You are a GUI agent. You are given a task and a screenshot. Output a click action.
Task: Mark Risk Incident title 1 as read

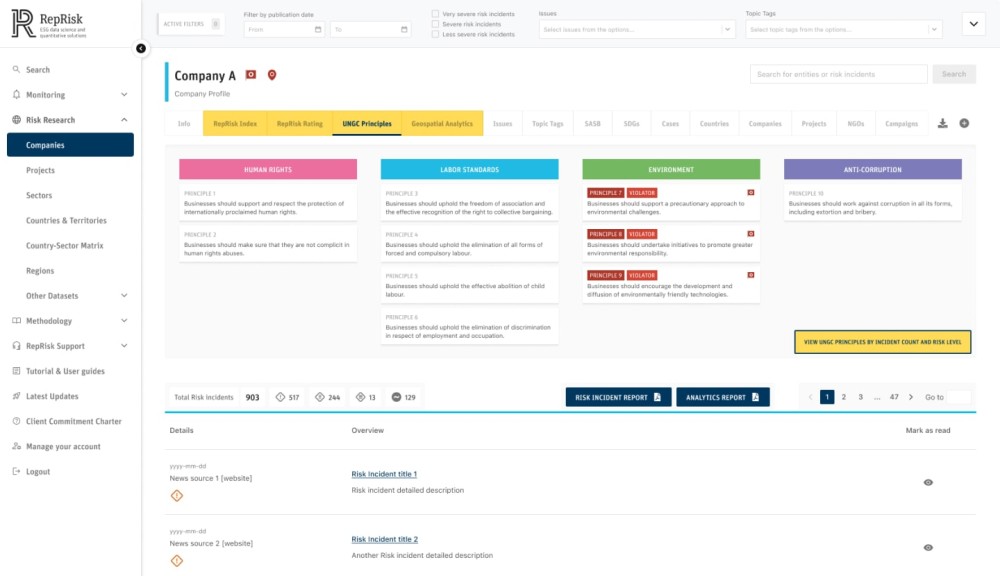pyautogui.click(x=928, y=482)
